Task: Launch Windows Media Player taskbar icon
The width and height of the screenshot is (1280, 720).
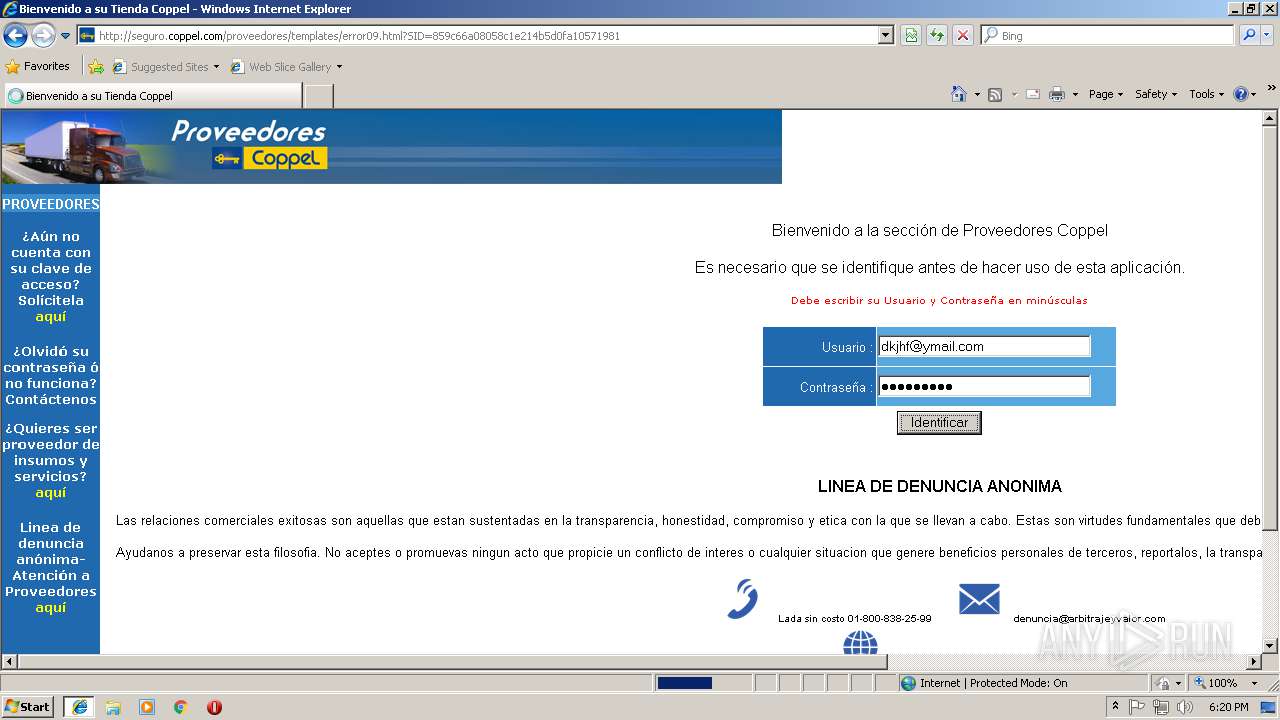Action: tap(147, 707)
